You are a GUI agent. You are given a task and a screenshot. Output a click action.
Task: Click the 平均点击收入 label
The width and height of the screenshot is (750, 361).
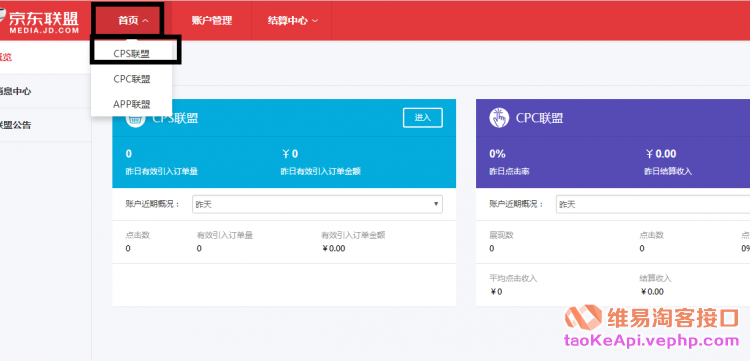pyautogui.click(x=513, y=278)
